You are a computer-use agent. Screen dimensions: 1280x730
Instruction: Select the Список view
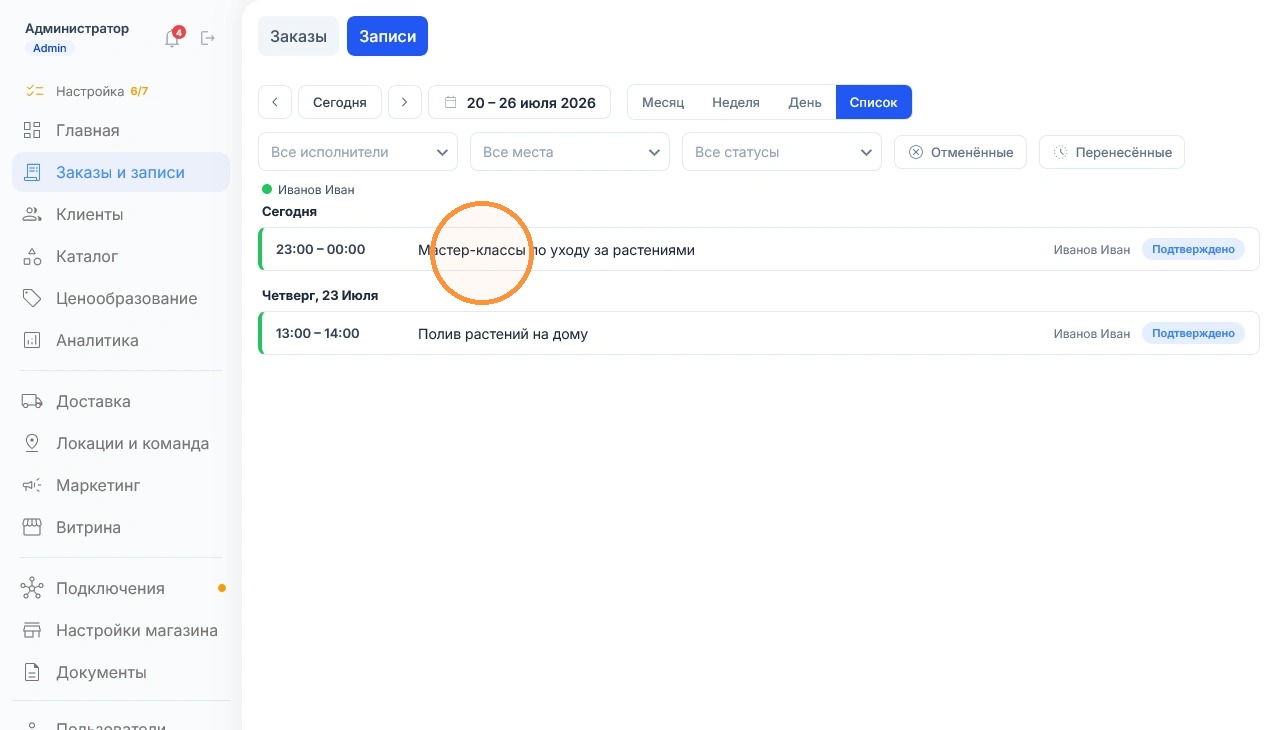pyautogui.click(x=874, y=102)
